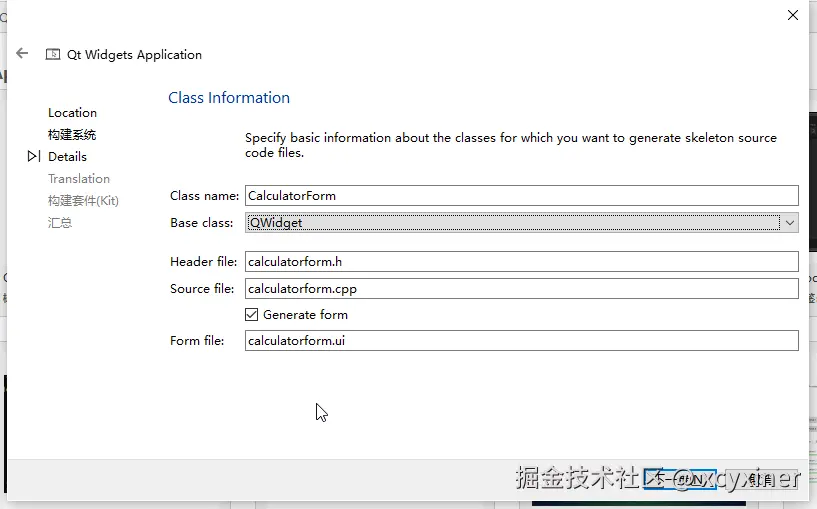
Task: Select the 构建套件(Kit) step in sidebar
Action: point(83,201)
